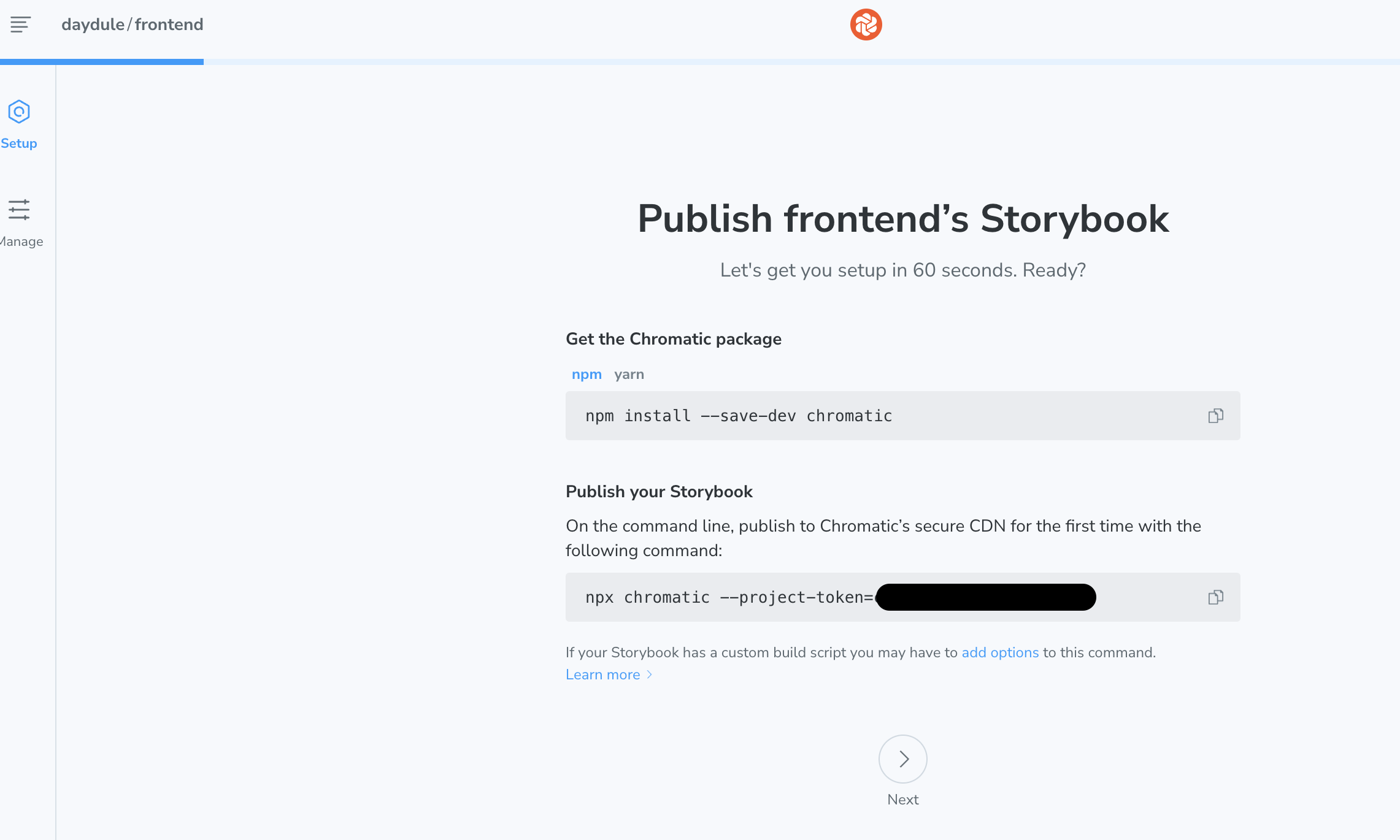
Task: Click the Chromatic logo at top center
Action: tap(866, 25)
